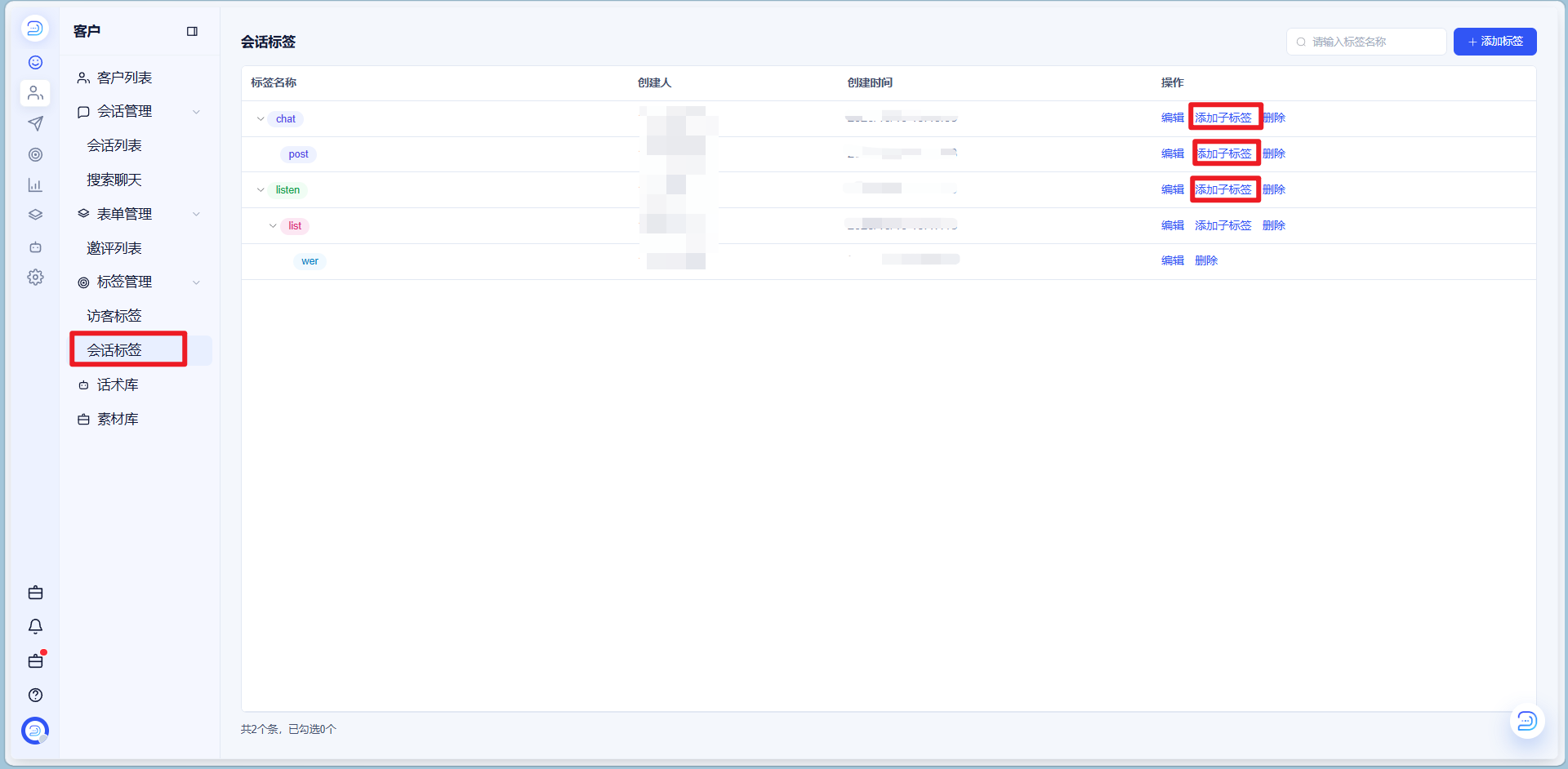
Task: Open the floating chat widget icon
Action: 1527,721
